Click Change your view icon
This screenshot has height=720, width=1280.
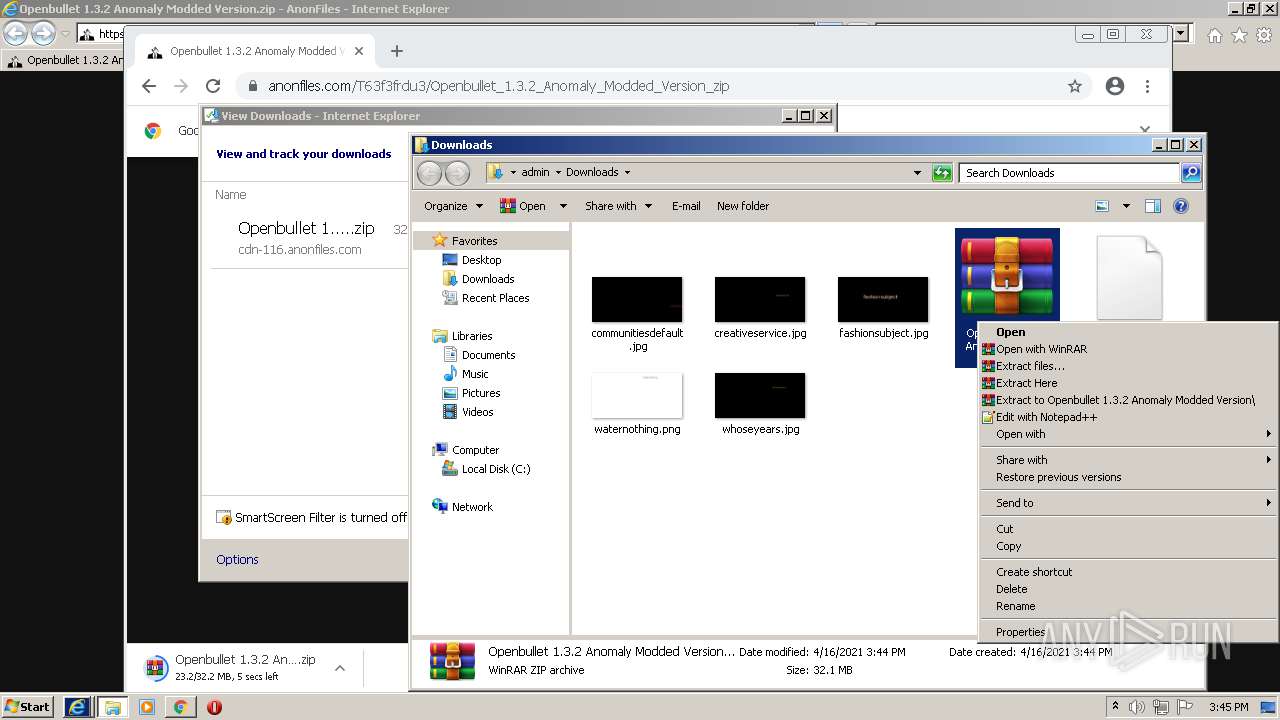pyautogui.click(x=1102, y=206)
